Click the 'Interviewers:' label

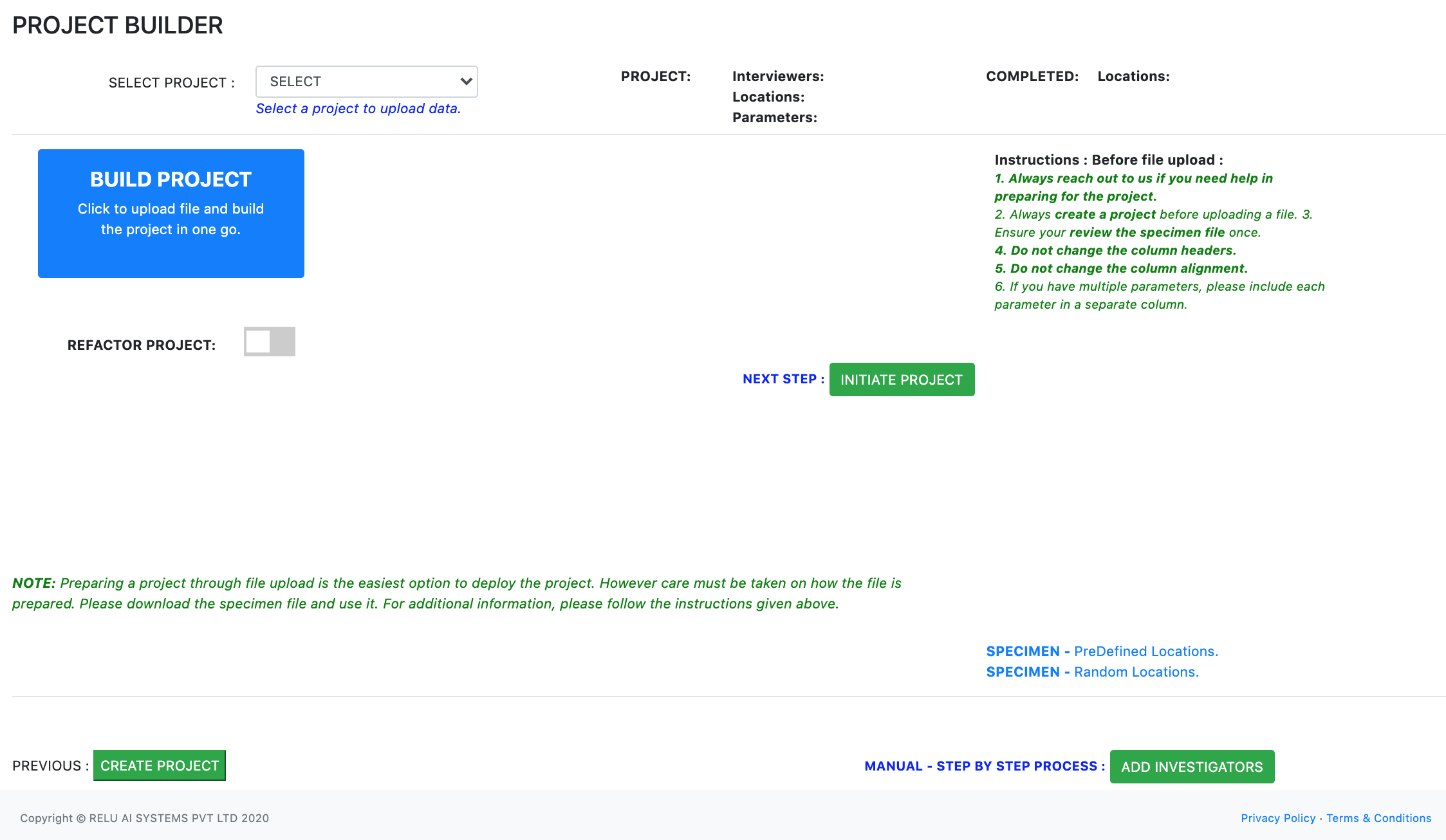pos(778,77)
